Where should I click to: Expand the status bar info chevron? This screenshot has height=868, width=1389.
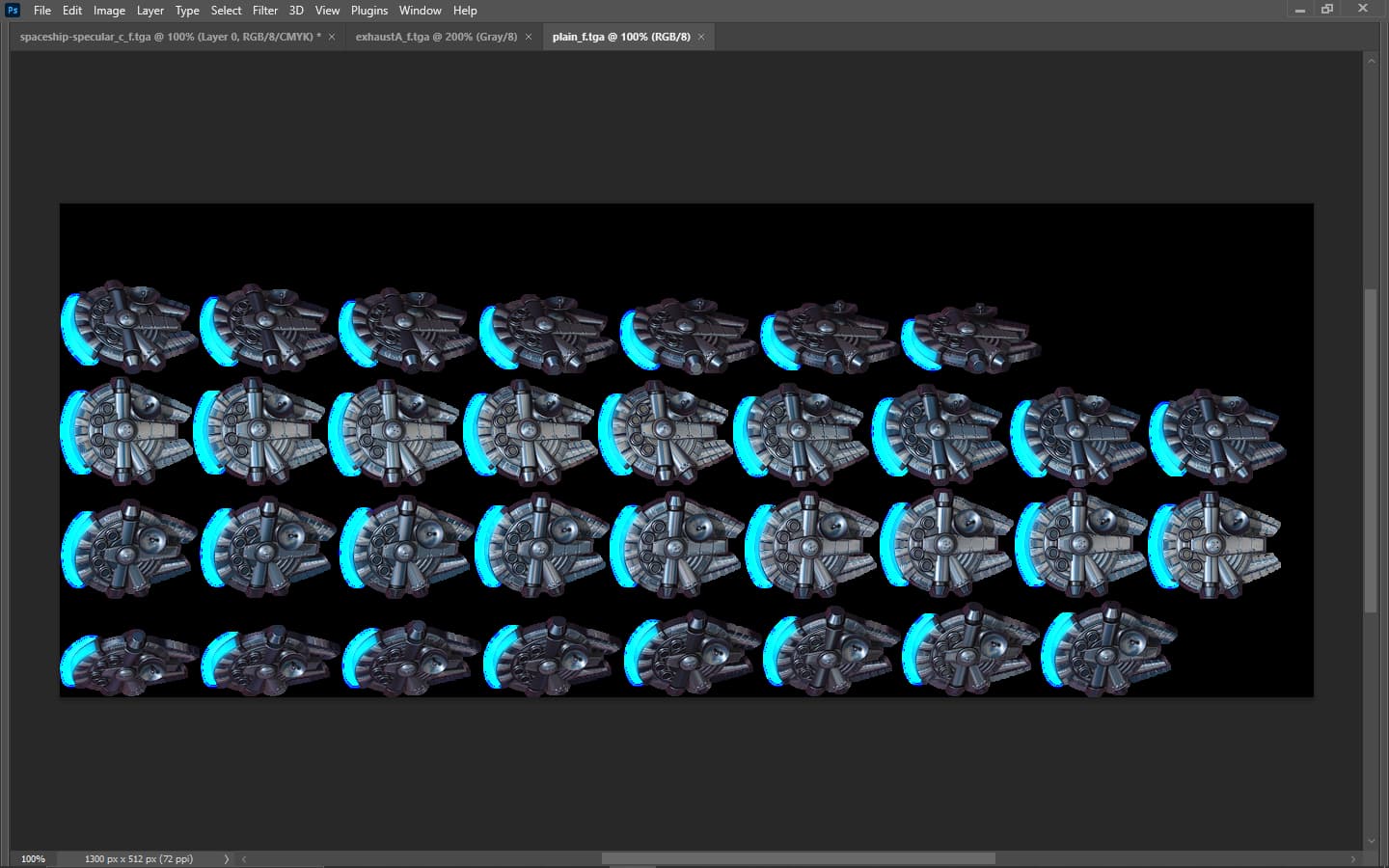pos(227,858)
